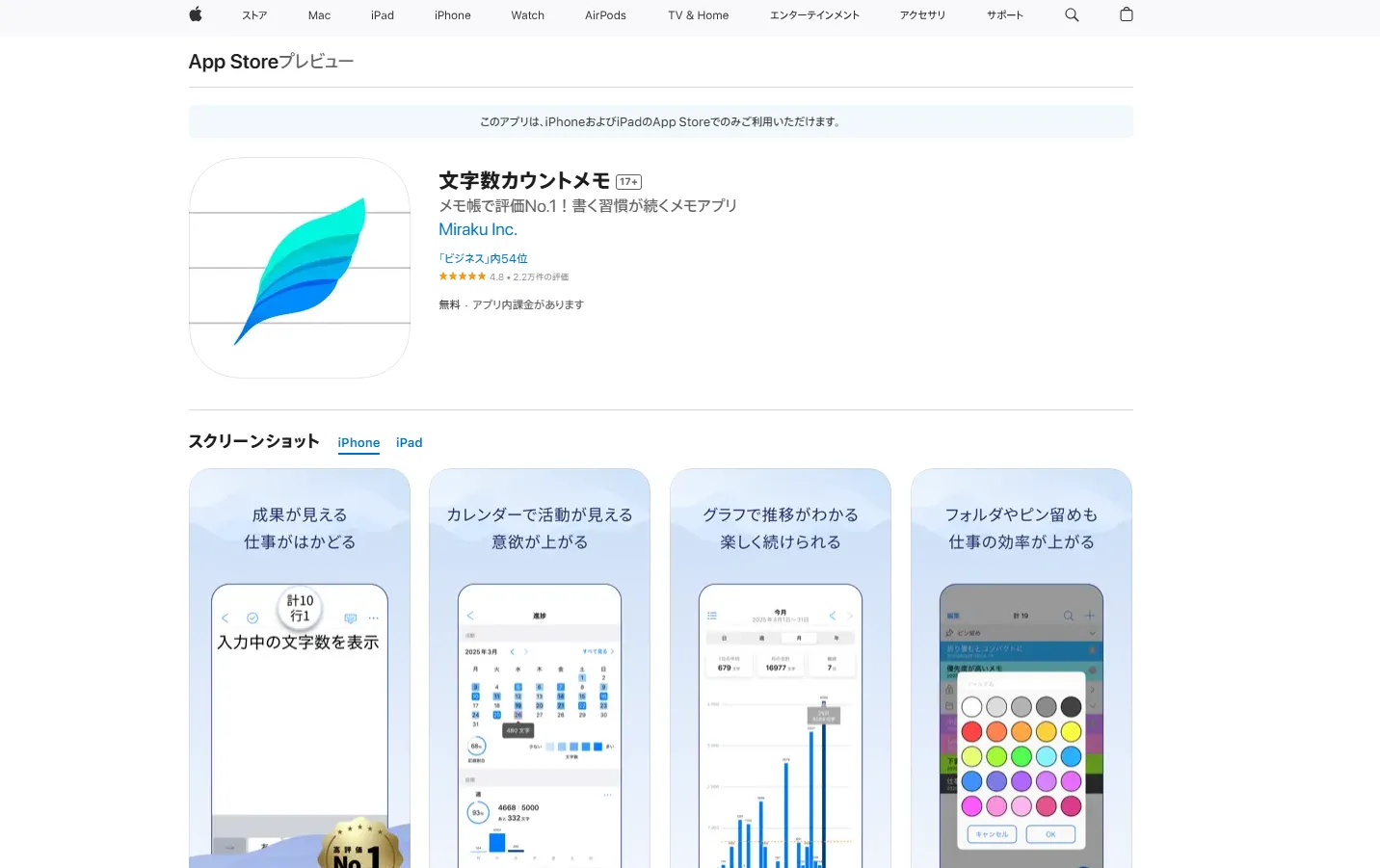Select the iPhone screenshots tab
This screenshot has width=1380, height=868.
click(358, 442)
